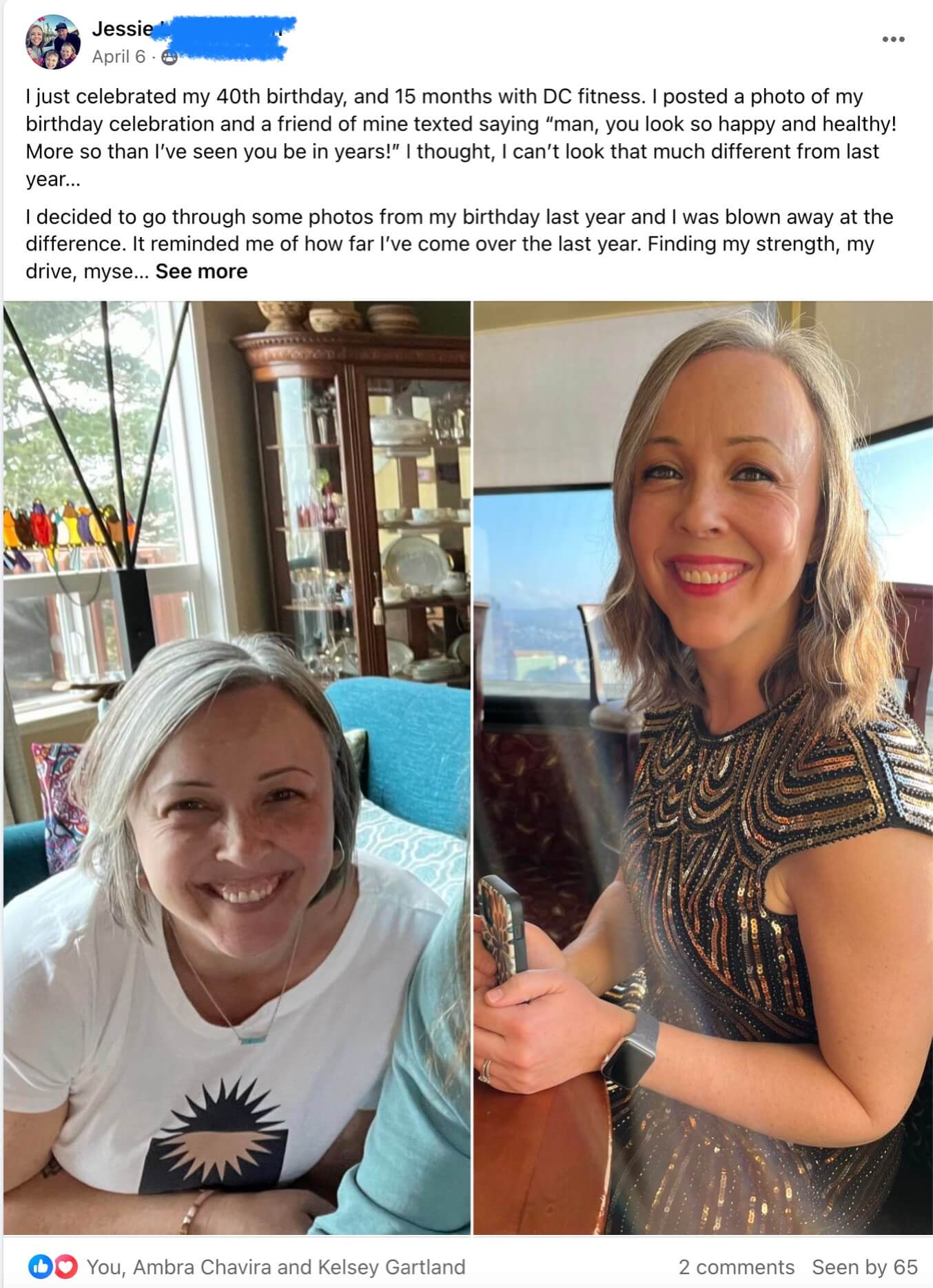Open Jessie's profile name link

123,29
